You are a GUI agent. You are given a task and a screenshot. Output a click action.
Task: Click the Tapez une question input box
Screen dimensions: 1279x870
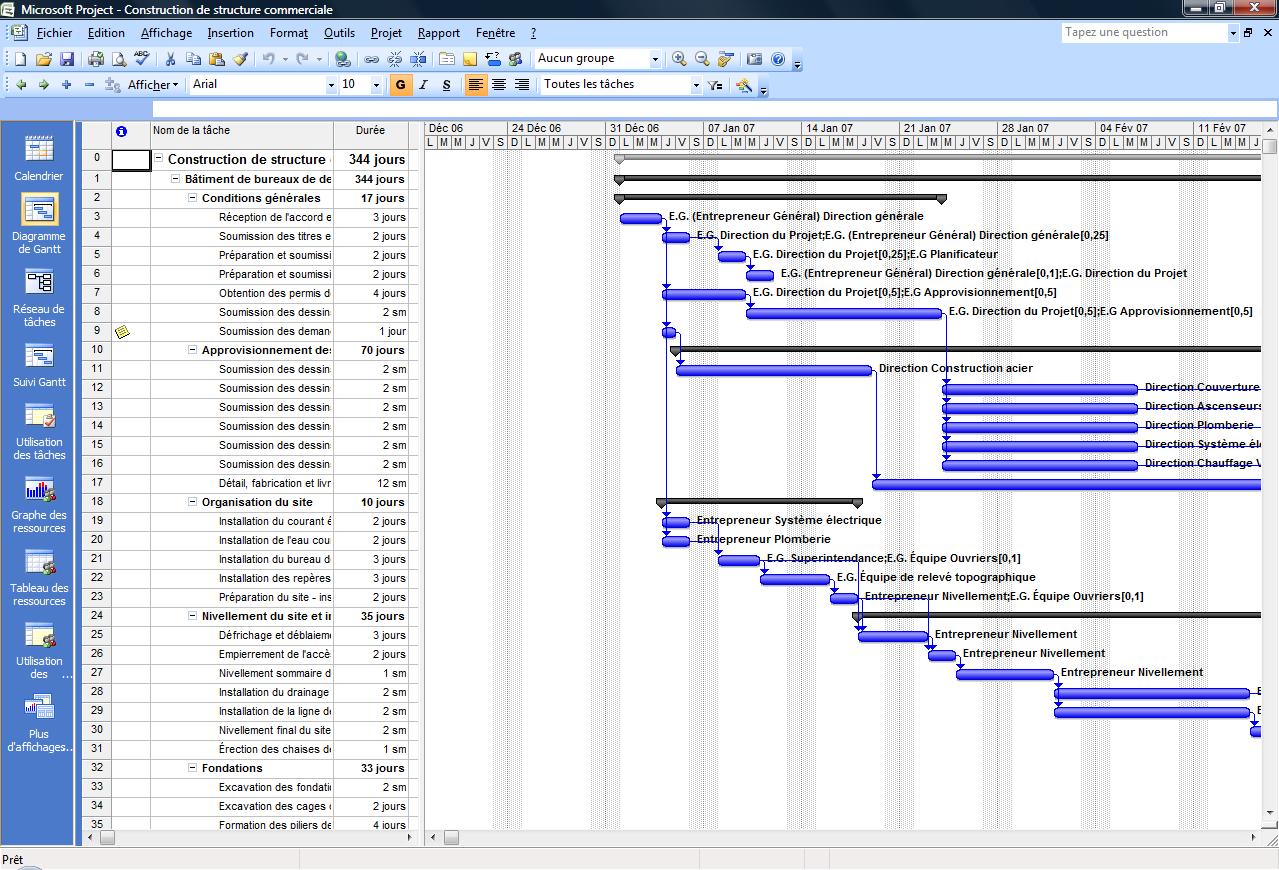coord(1144,32)
